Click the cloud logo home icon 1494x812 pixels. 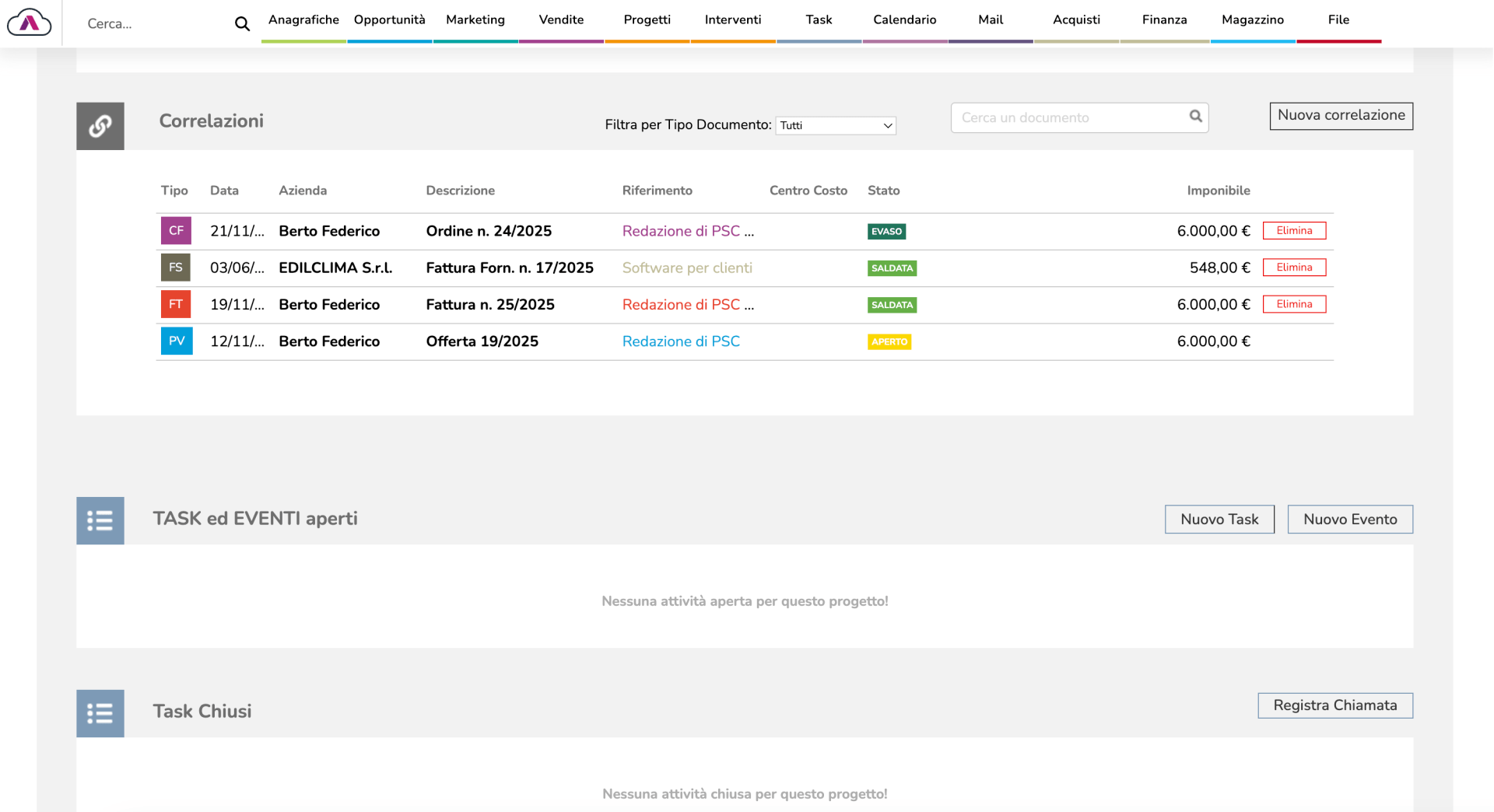click(30, 23)
